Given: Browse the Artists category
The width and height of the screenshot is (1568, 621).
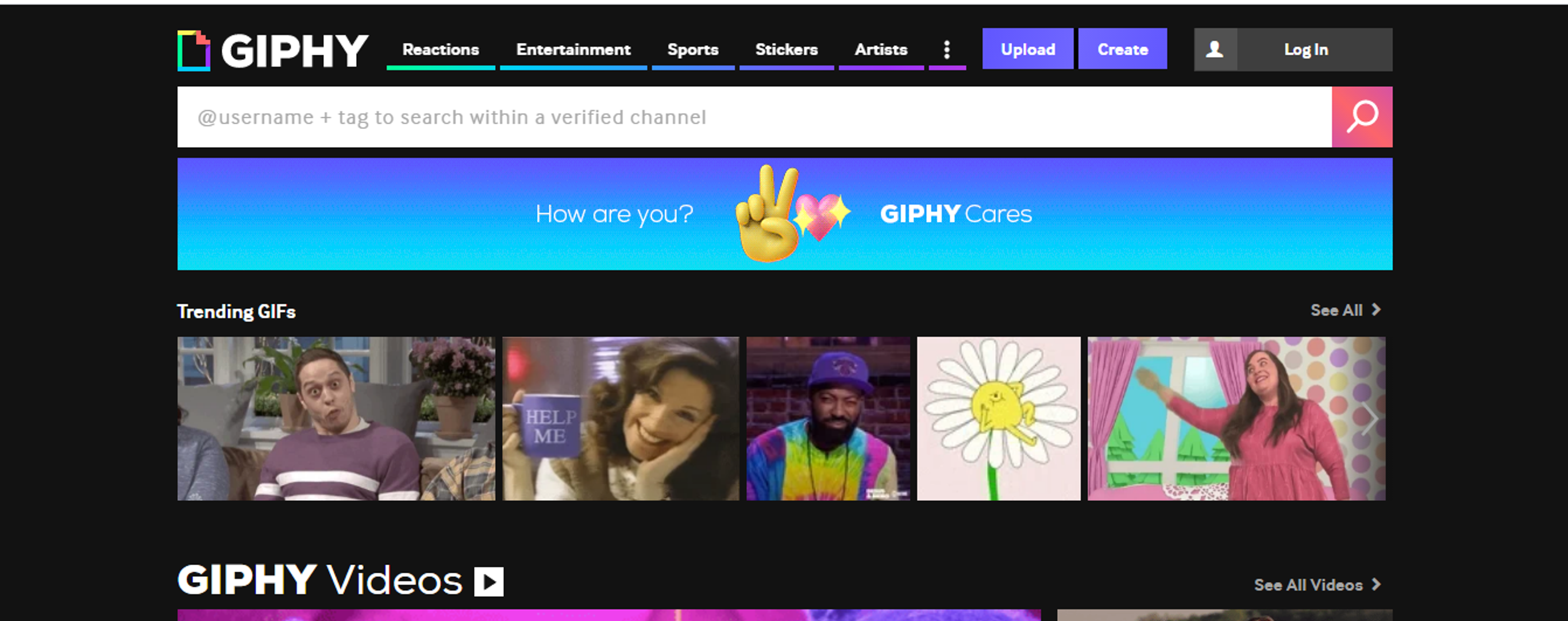Looking at the screenshot, I should click(x=880, y=49).
